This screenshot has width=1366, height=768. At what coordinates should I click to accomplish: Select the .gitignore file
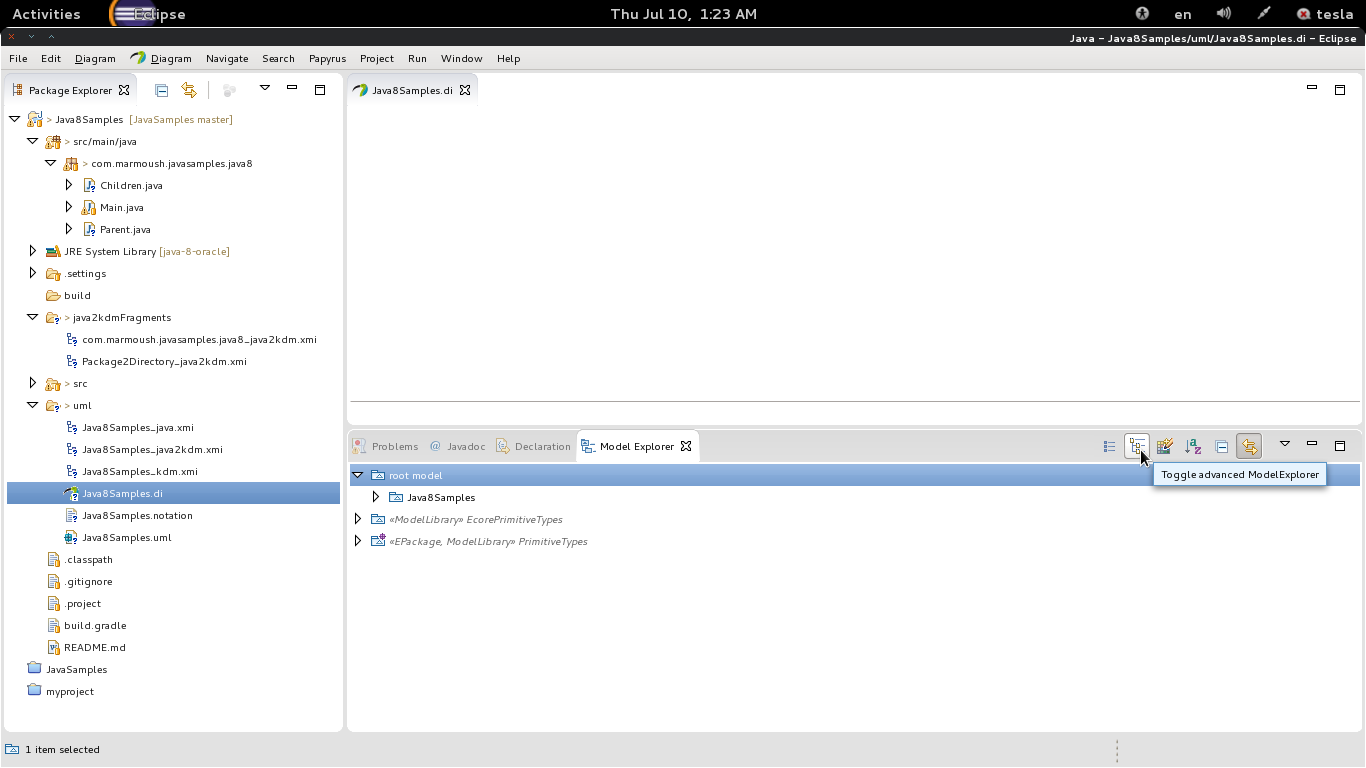[x=88, y=581]
